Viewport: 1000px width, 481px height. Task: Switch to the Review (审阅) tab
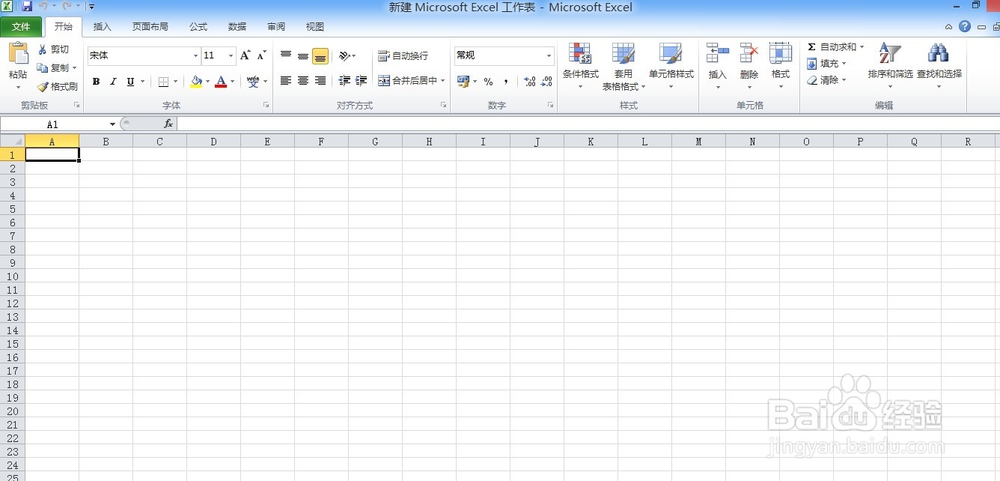276,27
